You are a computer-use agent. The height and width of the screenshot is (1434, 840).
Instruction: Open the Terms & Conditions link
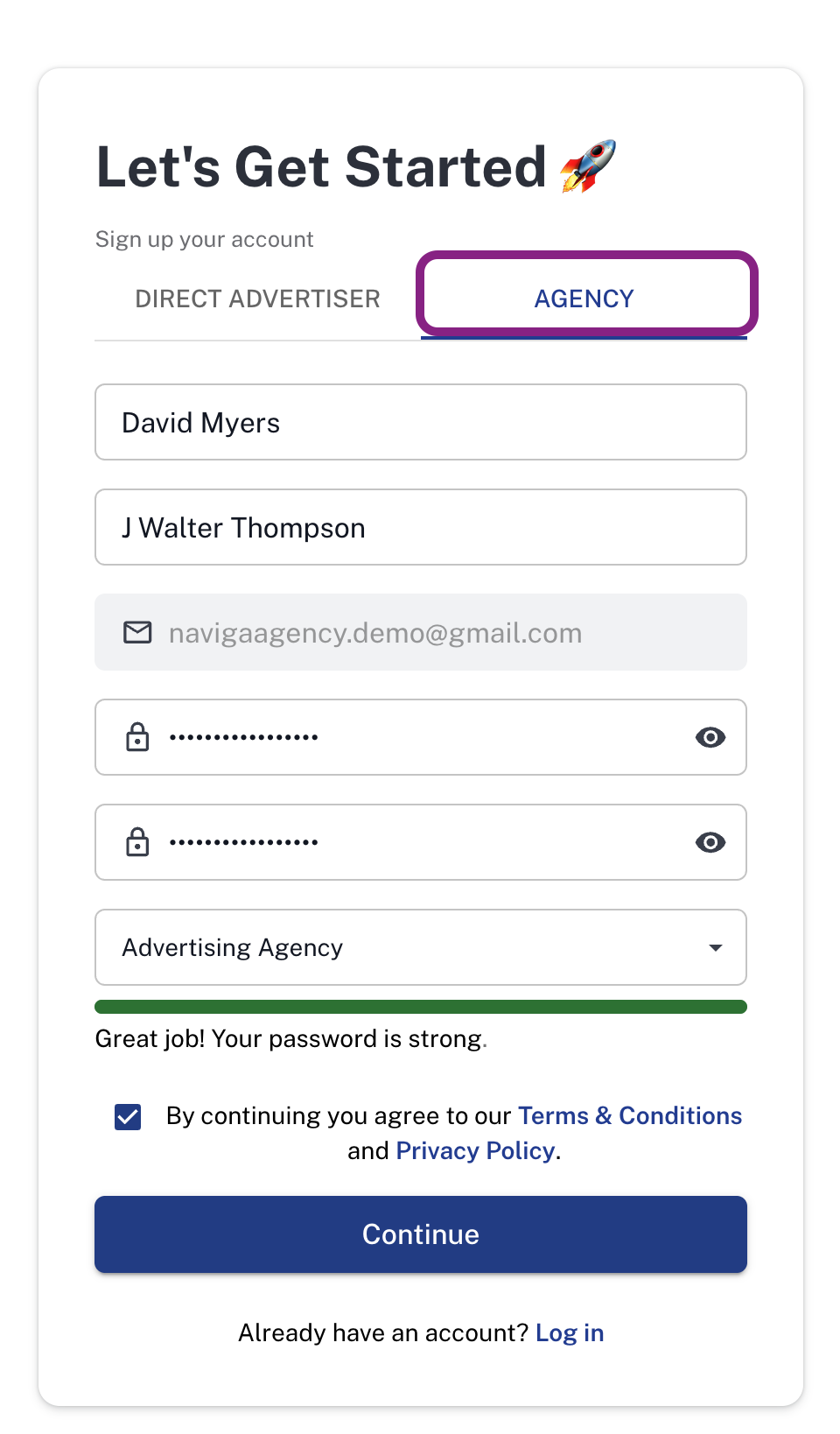click(x=629, y=1115)
